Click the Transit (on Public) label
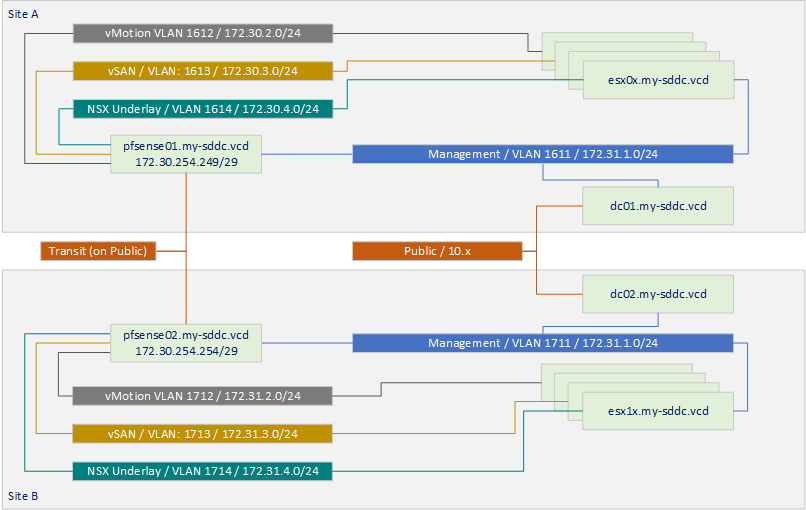Viewport: 806px width, 510px height. point(98,251)
